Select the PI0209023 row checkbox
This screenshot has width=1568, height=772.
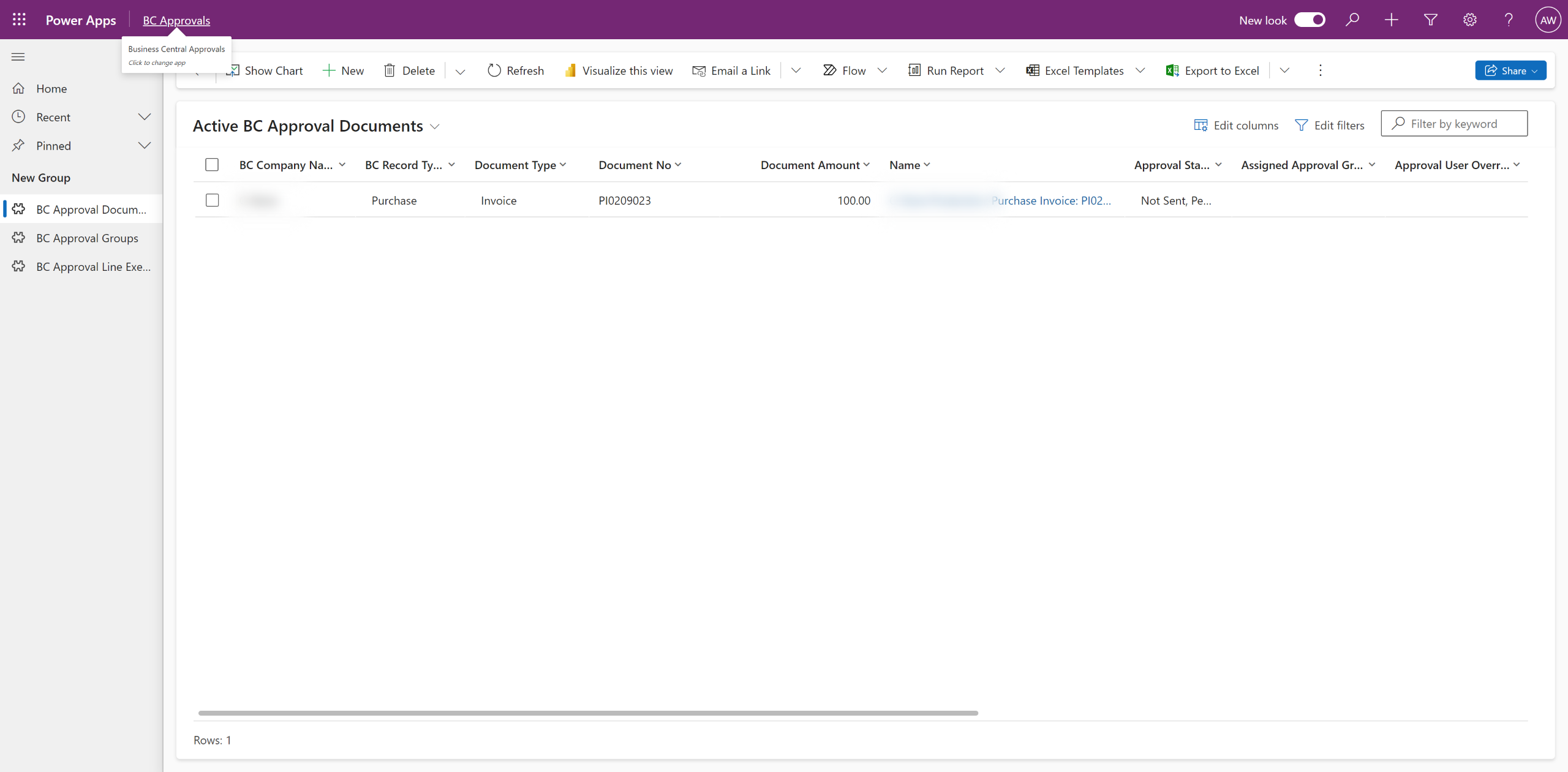[x=212, y=200]
